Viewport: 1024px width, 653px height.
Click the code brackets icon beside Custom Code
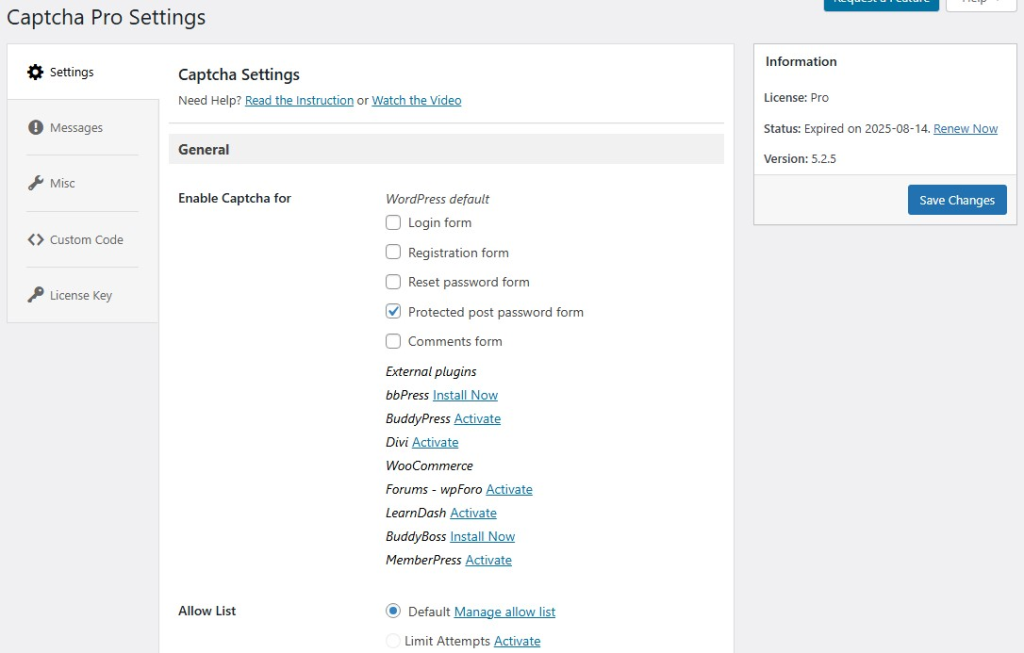(x=35, y=240)
